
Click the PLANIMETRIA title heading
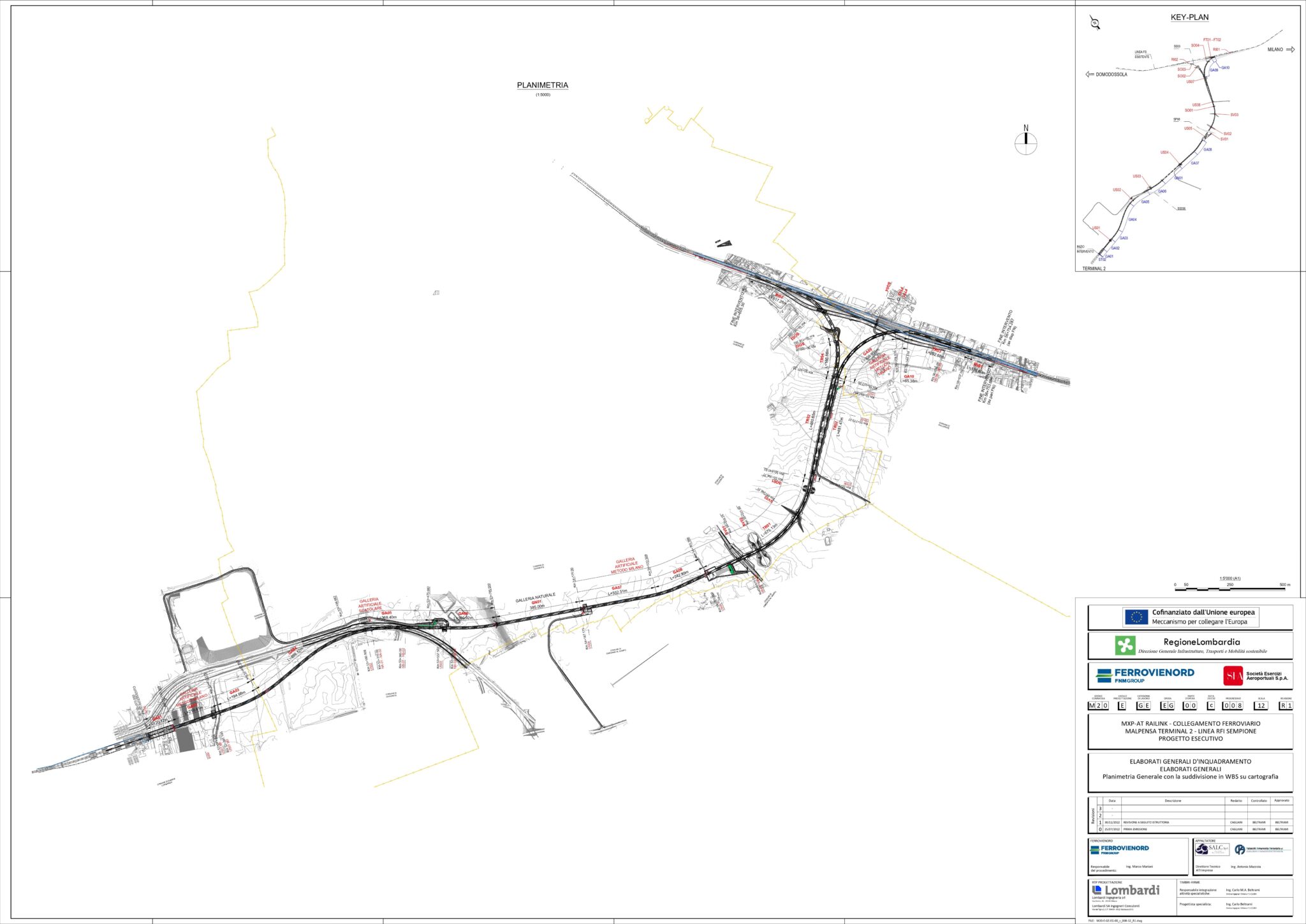(x=542, y=85)
